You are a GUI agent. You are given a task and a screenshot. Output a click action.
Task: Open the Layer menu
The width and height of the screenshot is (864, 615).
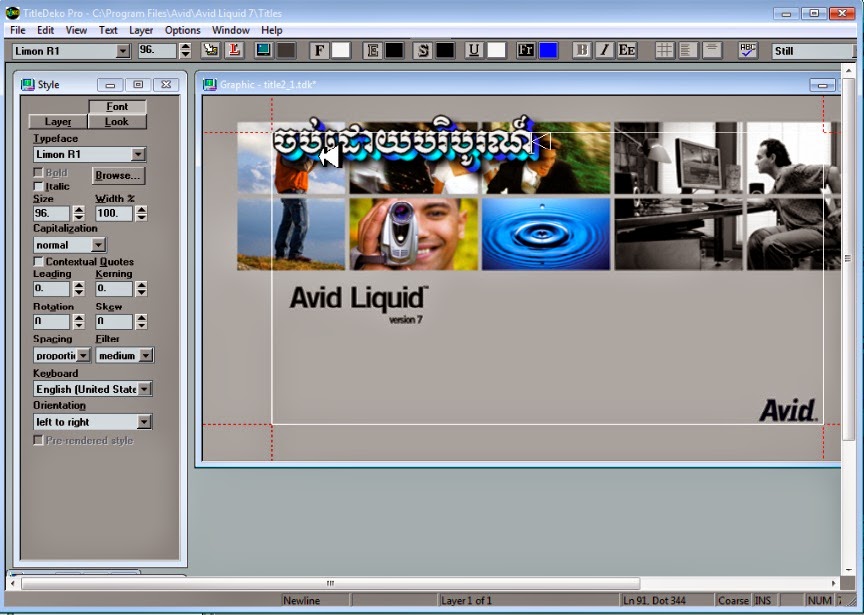pos(139,30)
